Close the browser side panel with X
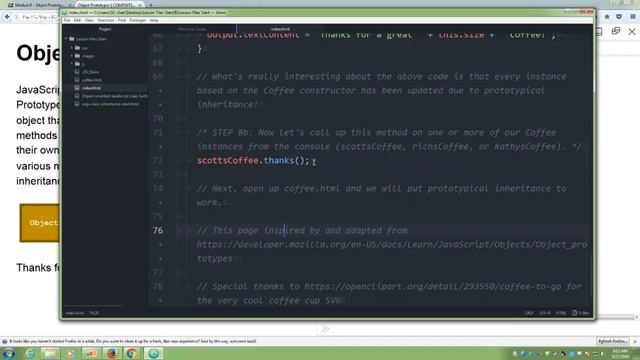640x360 pixels. (632, 31)
